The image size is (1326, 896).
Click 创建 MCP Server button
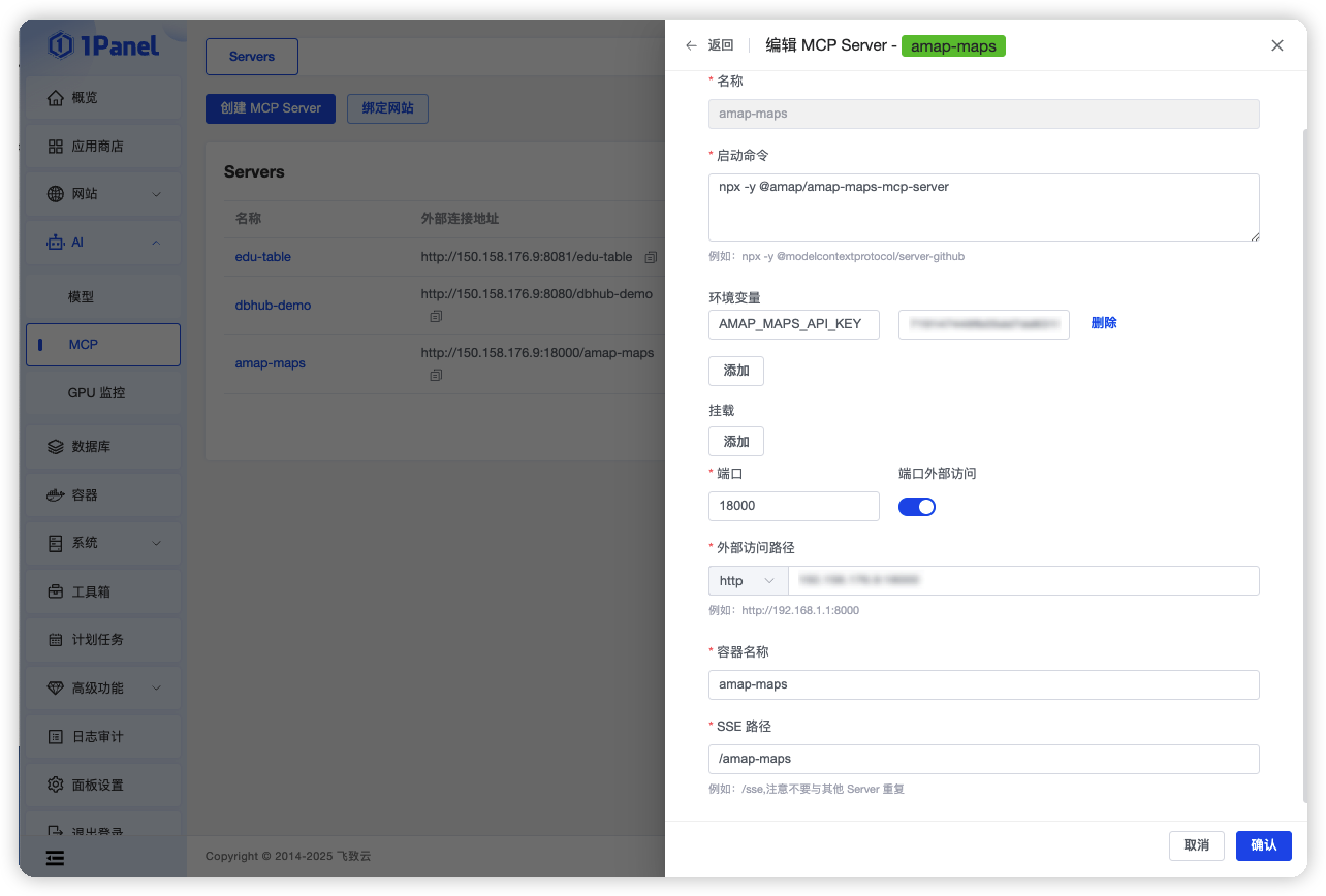click(x=271, y=108)
